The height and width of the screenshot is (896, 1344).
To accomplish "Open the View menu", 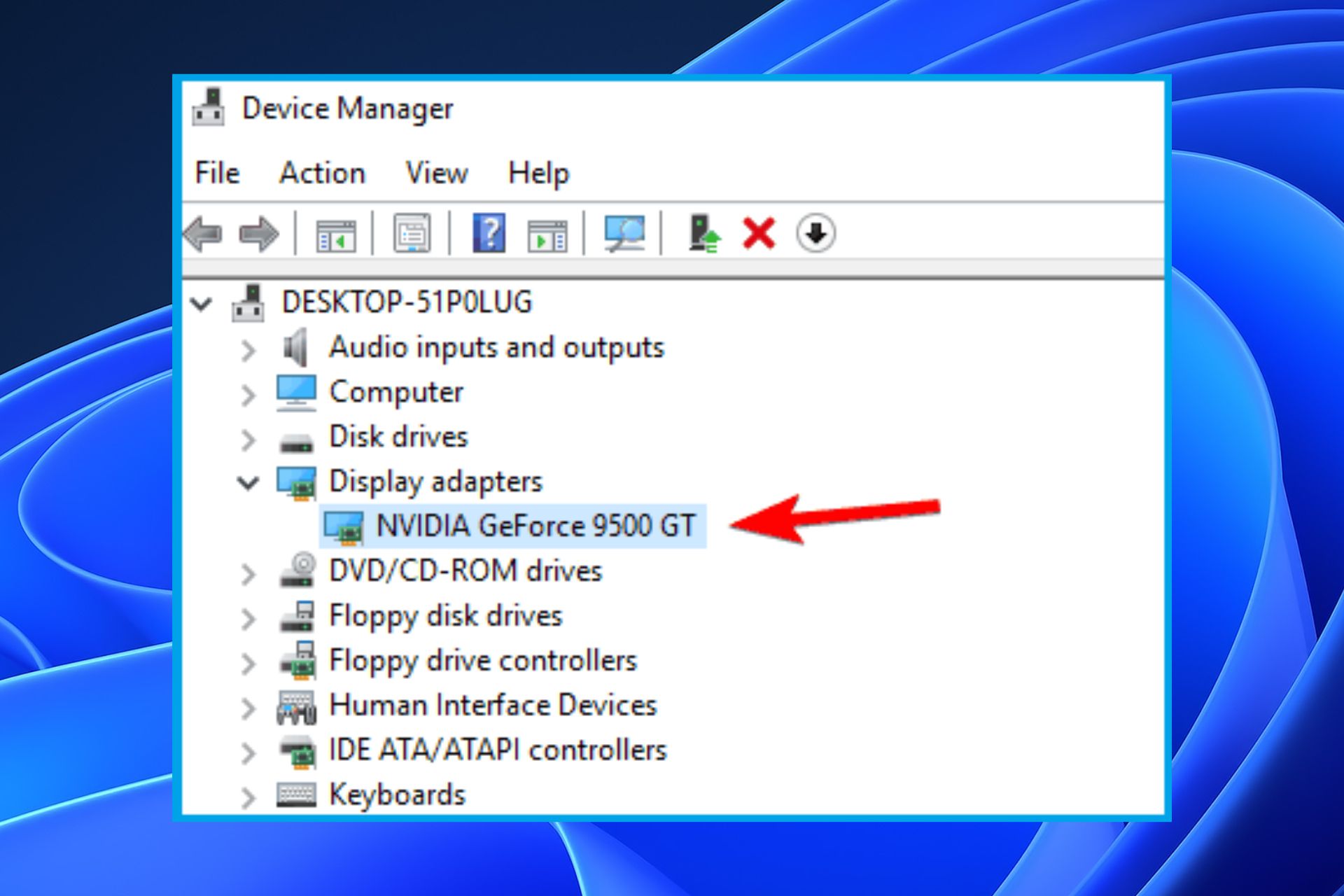I will click(x=436, y=173).
